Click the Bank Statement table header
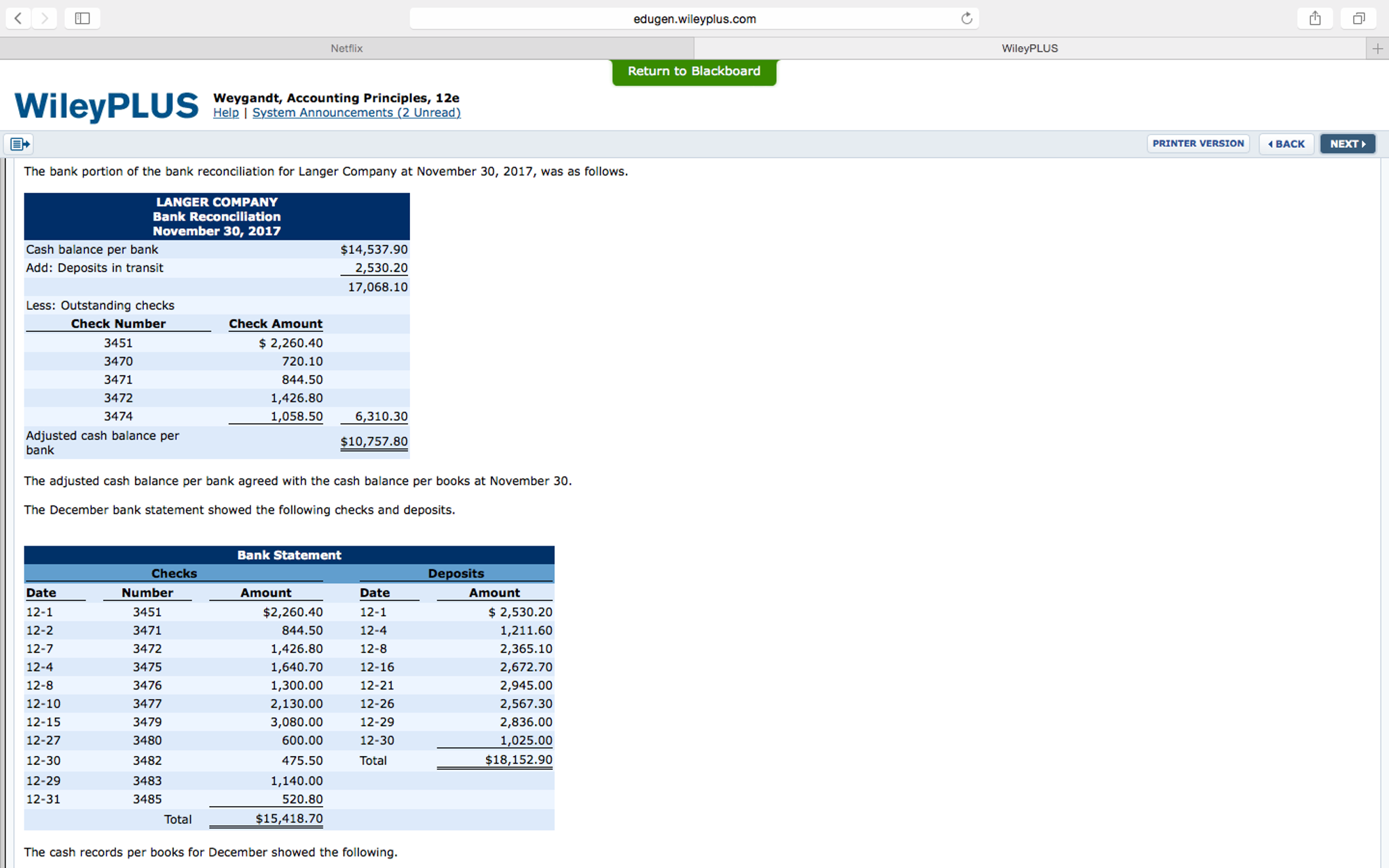 (289, 555)
